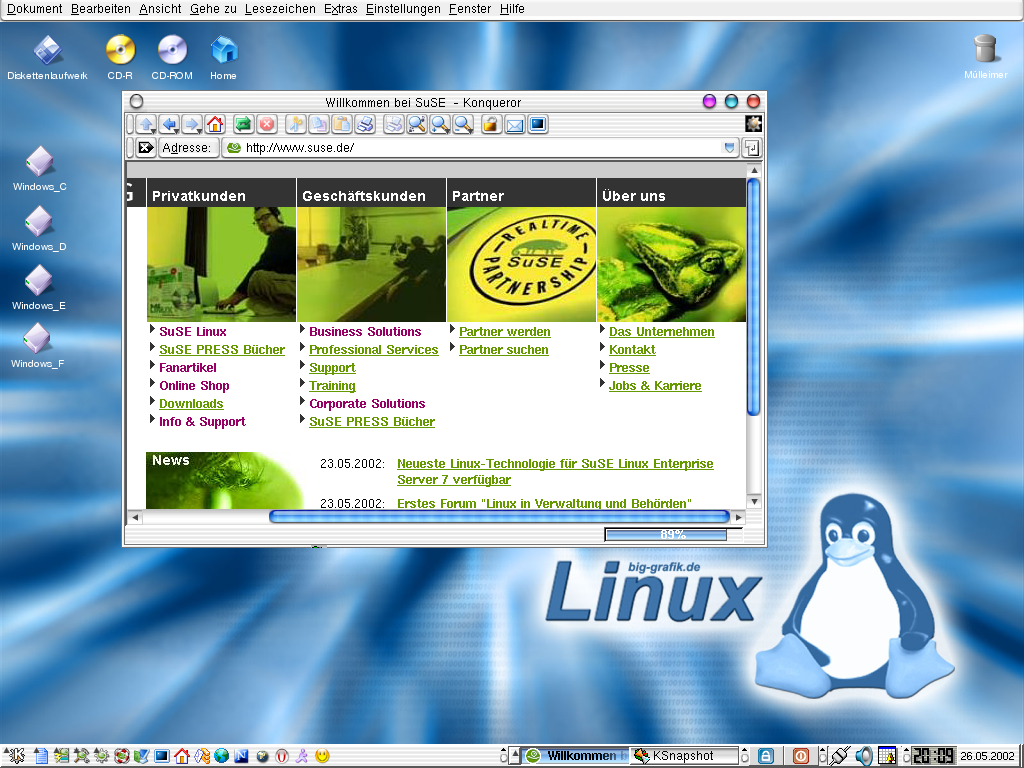Click the find magnifier icon in the toolbar
The height and width of the screenshot is (768, 1024).
click(x=417, y=124)
